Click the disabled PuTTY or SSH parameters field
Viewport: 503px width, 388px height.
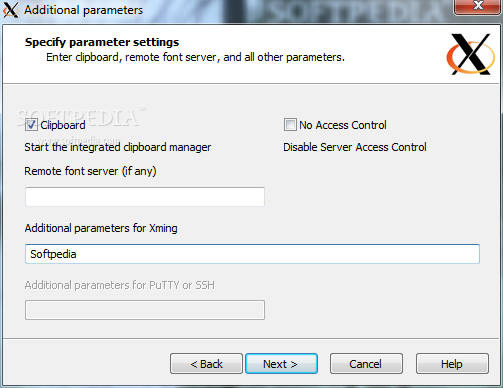145,310
